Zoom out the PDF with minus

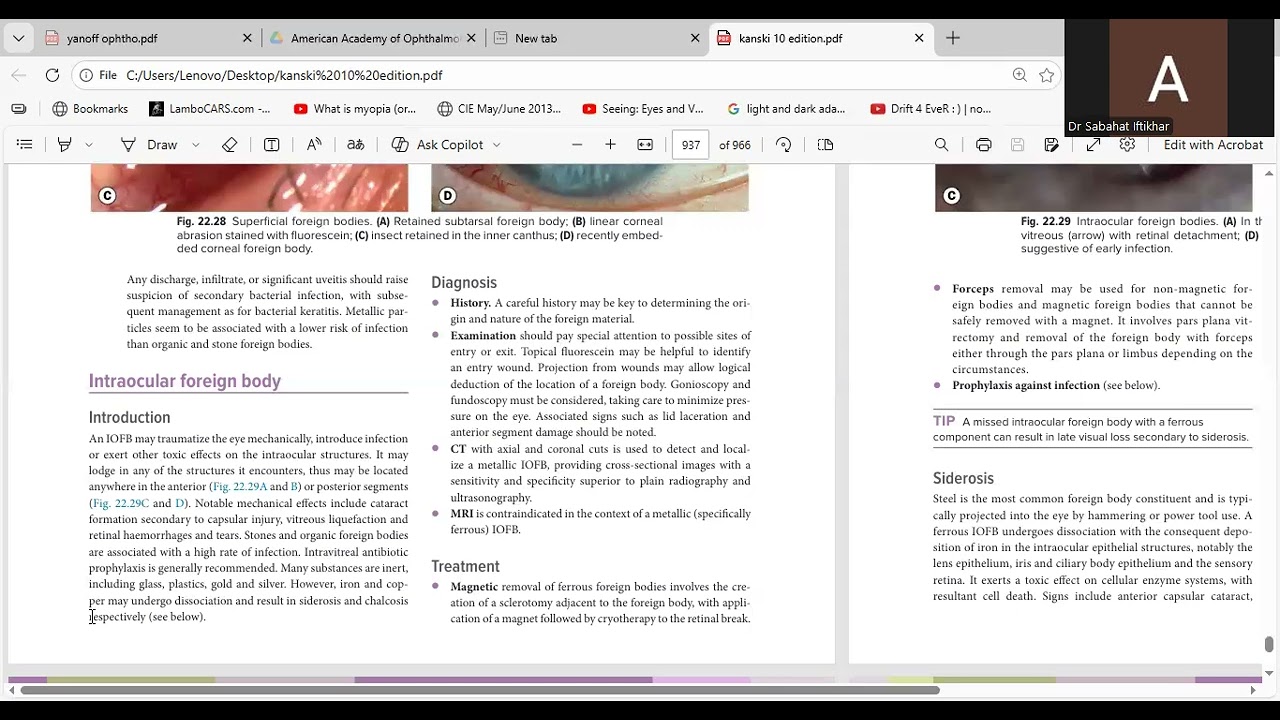577,145
